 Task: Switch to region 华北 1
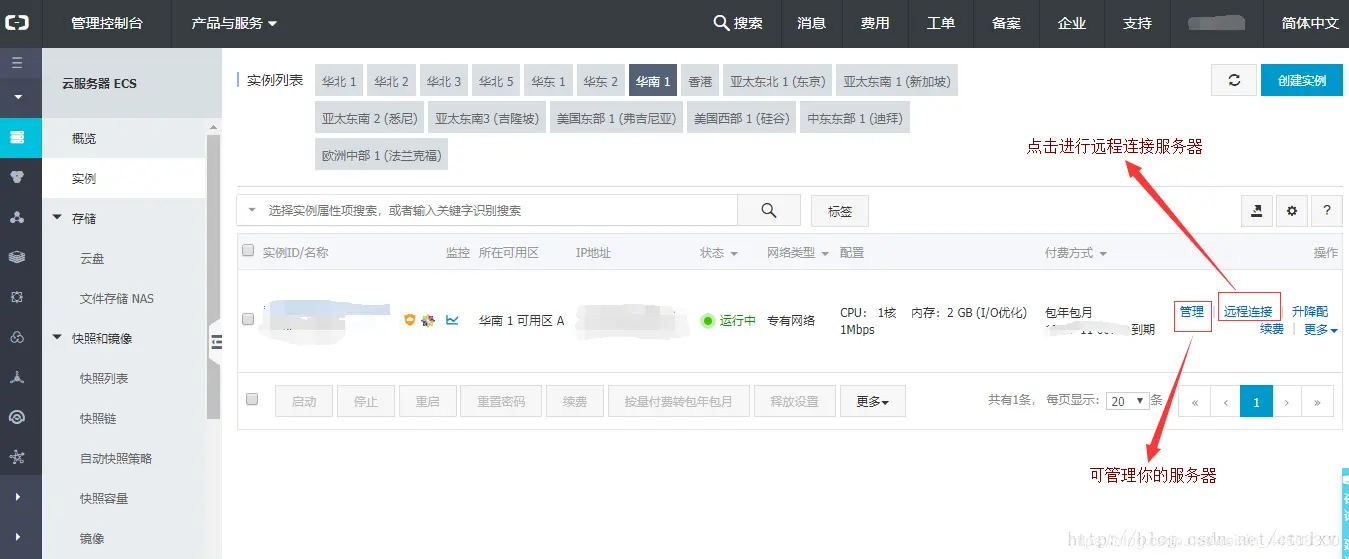339,82
